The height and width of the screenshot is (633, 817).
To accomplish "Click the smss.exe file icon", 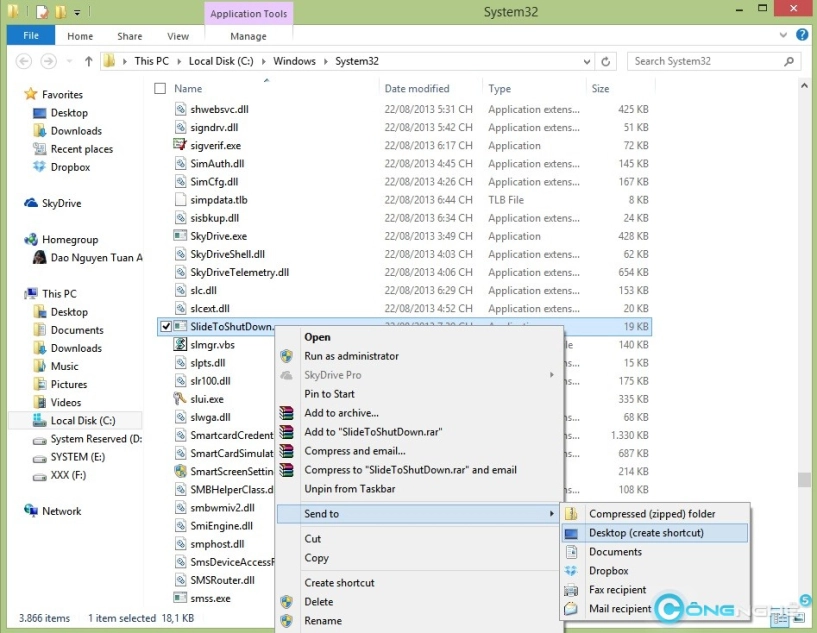I will pyautogui.click(x=180, y=598).
